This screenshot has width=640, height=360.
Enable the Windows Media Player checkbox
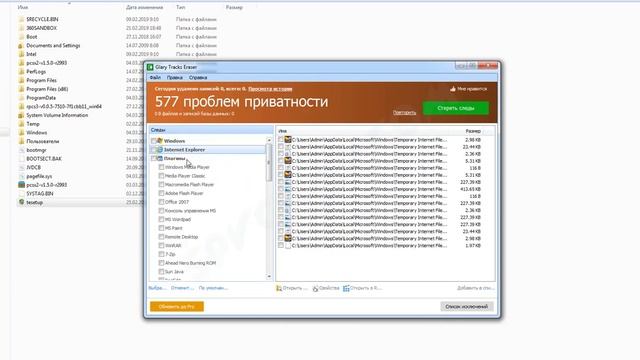[x=161, y=167]
